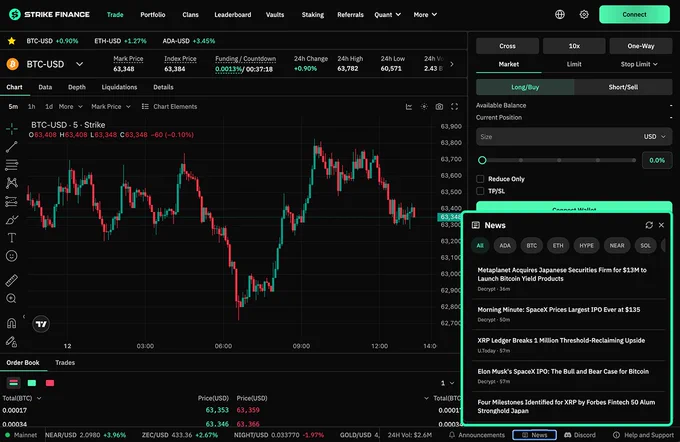Enter fullscreen chart mode
This screenshot has height=442, width=680.
[454, 107]
